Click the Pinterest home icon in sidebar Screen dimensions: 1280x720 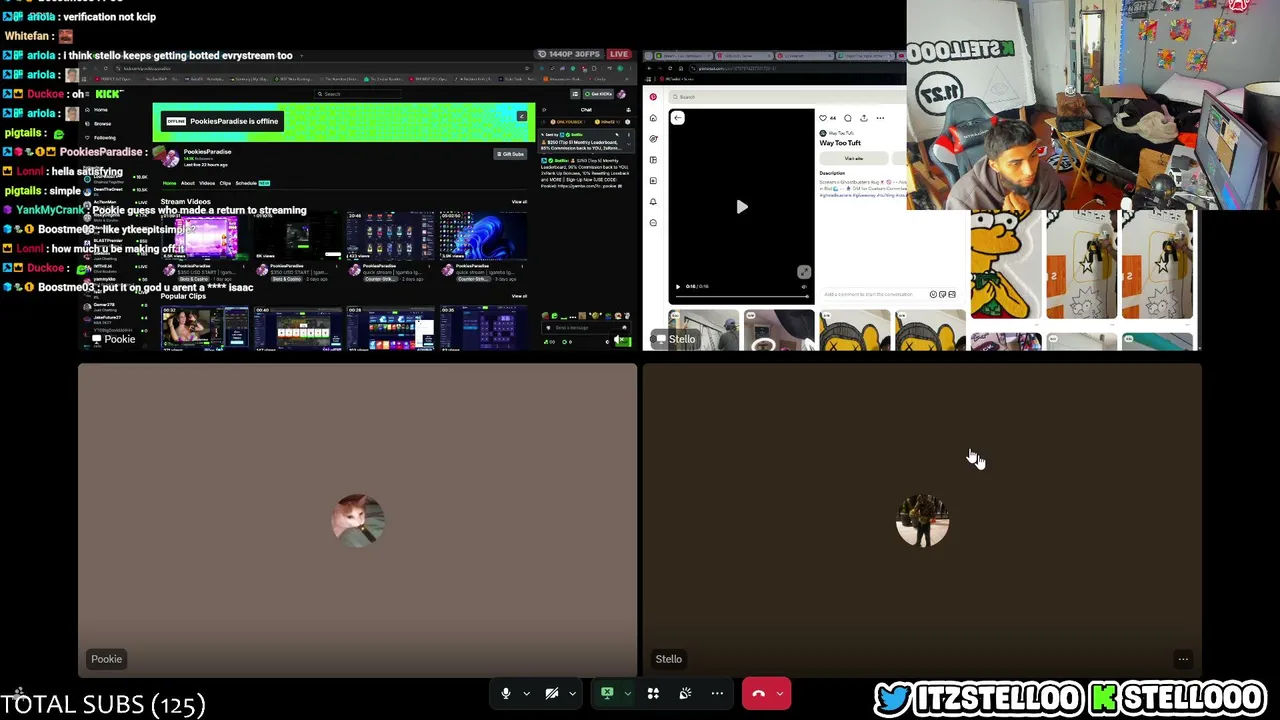[x=653, y=118]
